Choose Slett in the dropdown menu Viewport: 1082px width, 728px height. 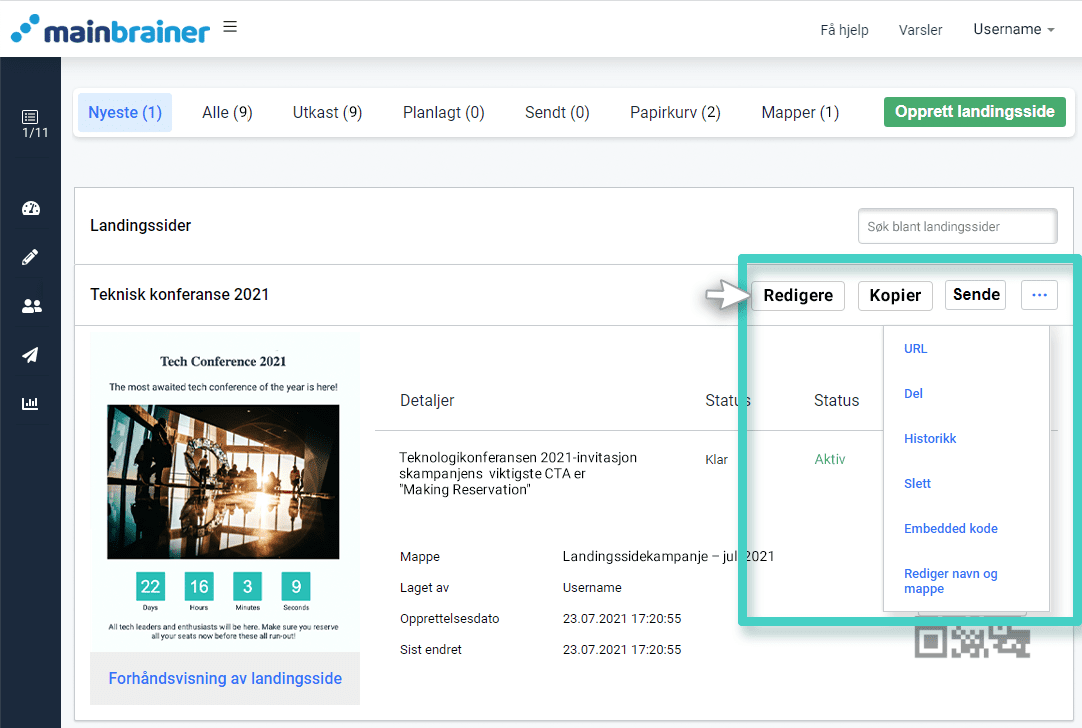tap(917, 484)
